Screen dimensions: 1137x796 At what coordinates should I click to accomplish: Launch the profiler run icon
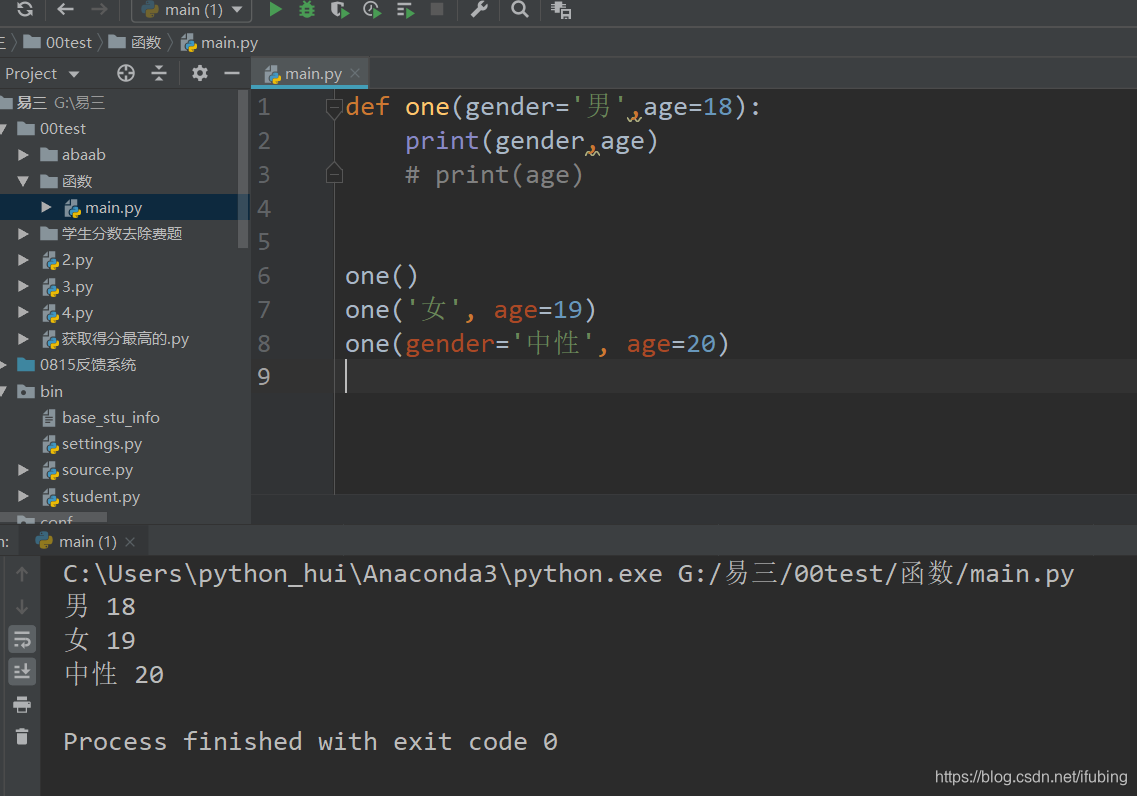(372, 9)
